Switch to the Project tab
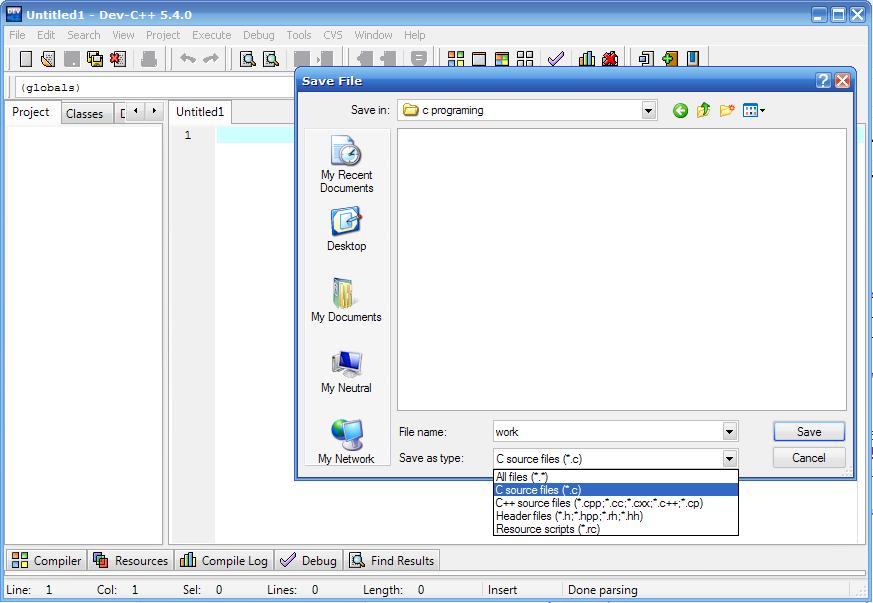 coord(31,112)
